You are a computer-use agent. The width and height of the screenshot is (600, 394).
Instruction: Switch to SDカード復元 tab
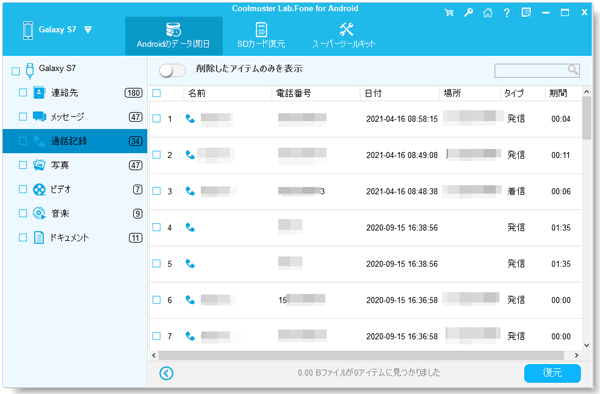pyautogui.click(x=261, y=36)
